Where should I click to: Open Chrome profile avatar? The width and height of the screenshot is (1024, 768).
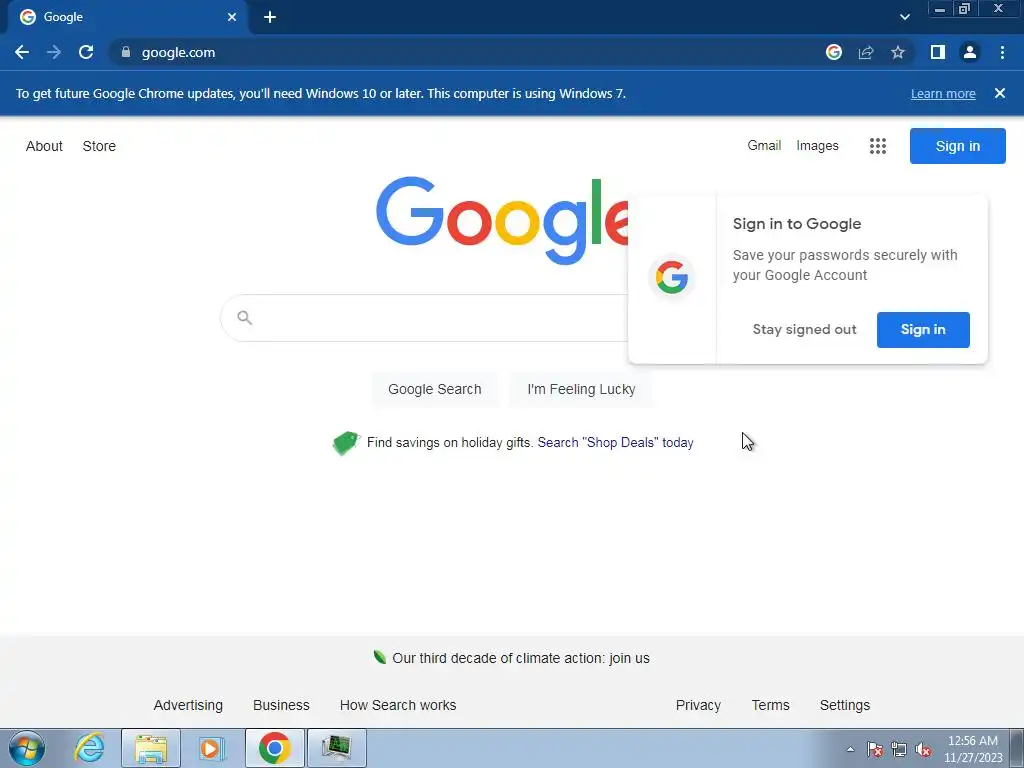(970, 52)
